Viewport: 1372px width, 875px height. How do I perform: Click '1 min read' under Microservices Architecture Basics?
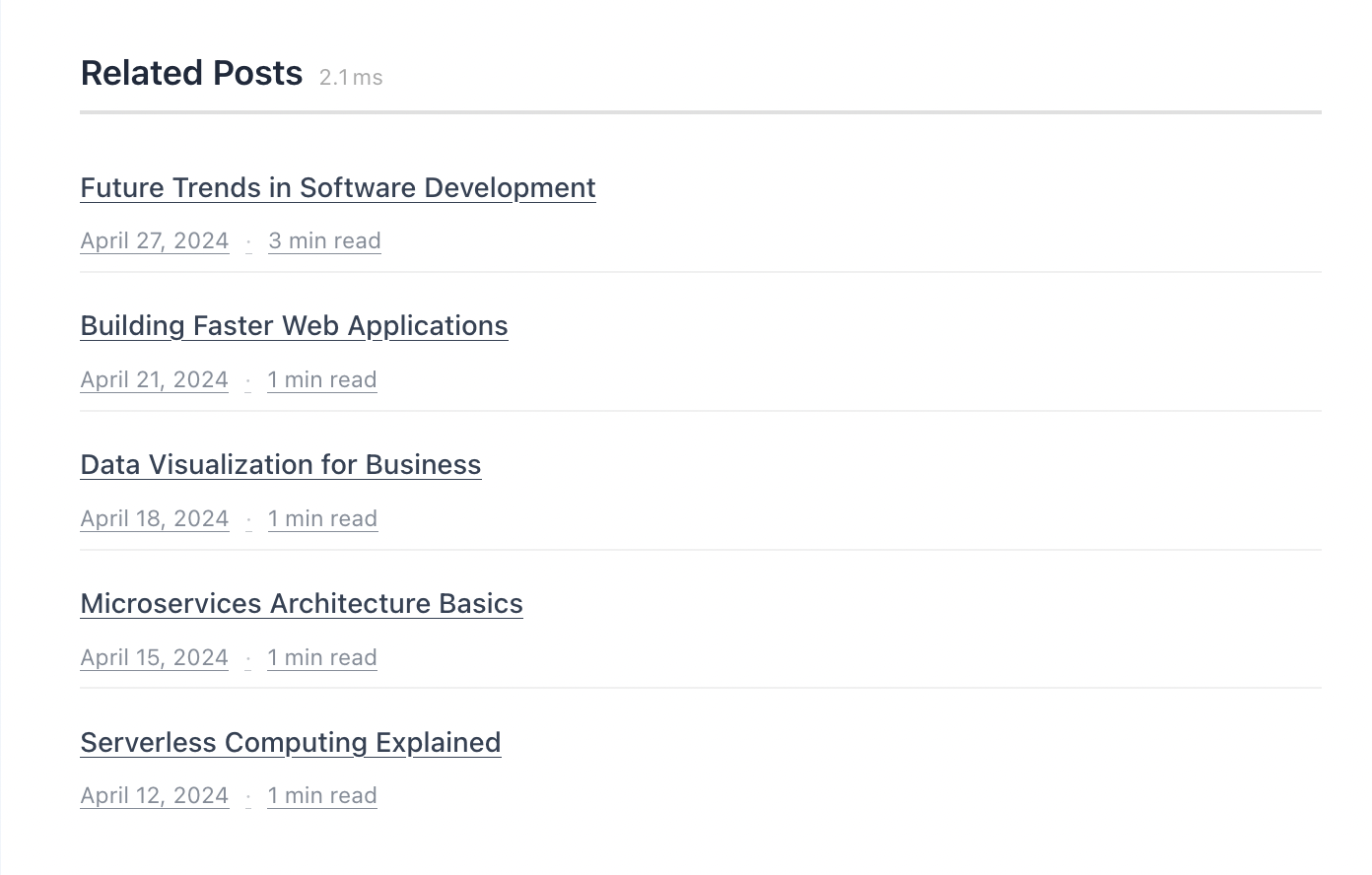[x=322, y=658]
